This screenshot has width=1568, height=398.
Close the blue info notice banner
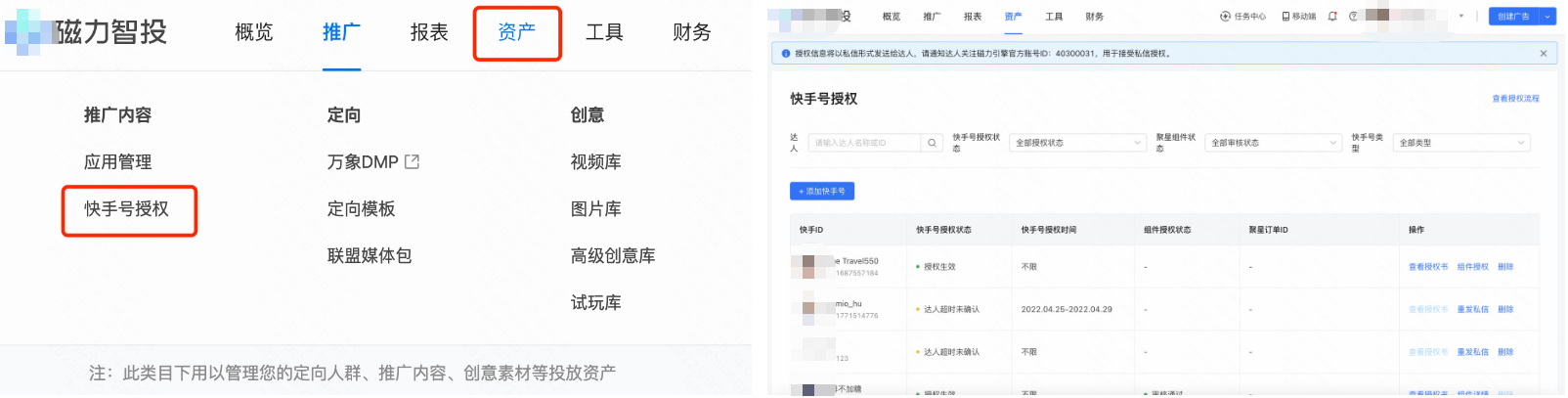(1544, 54)
